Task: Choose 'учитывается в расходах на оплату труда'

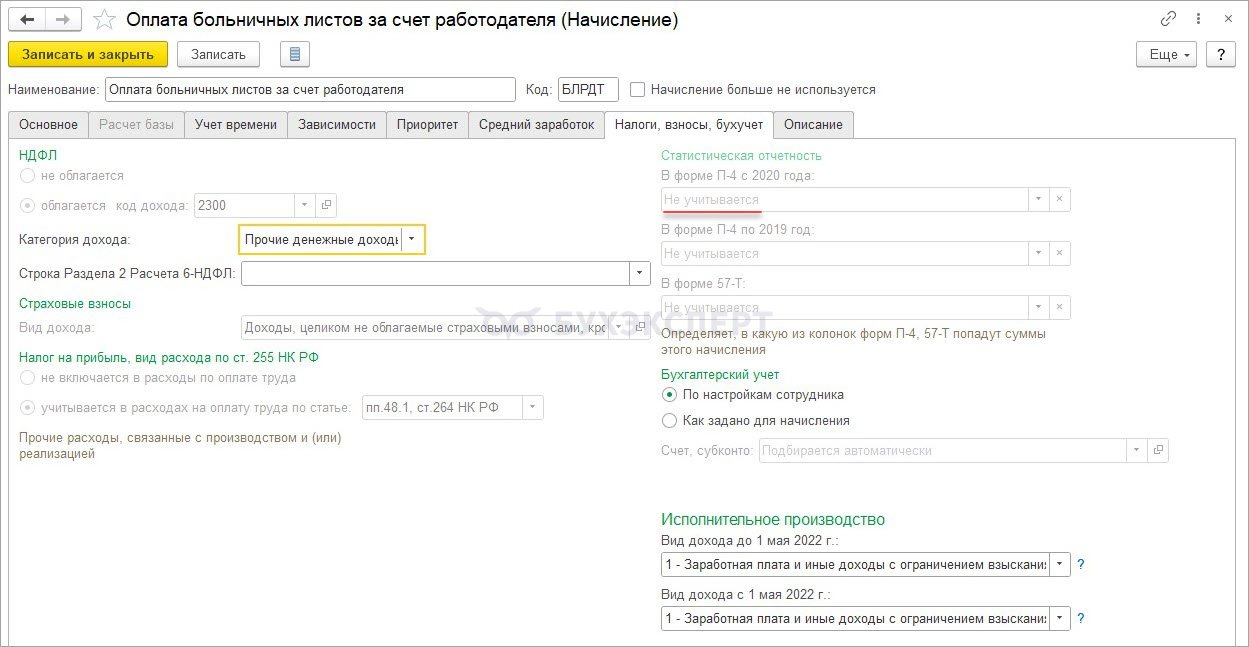Action: point(27,407)
